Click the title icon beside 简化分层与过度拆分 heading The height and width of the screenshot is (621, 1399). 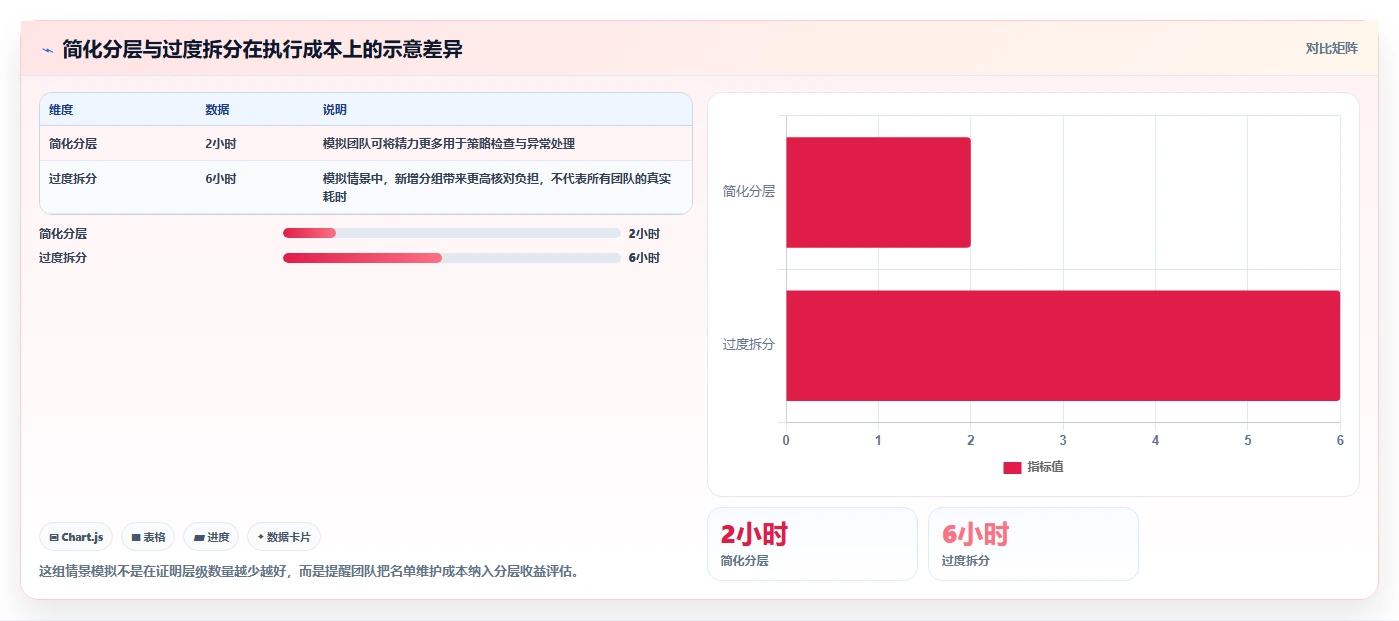click(x=47, y=49)
